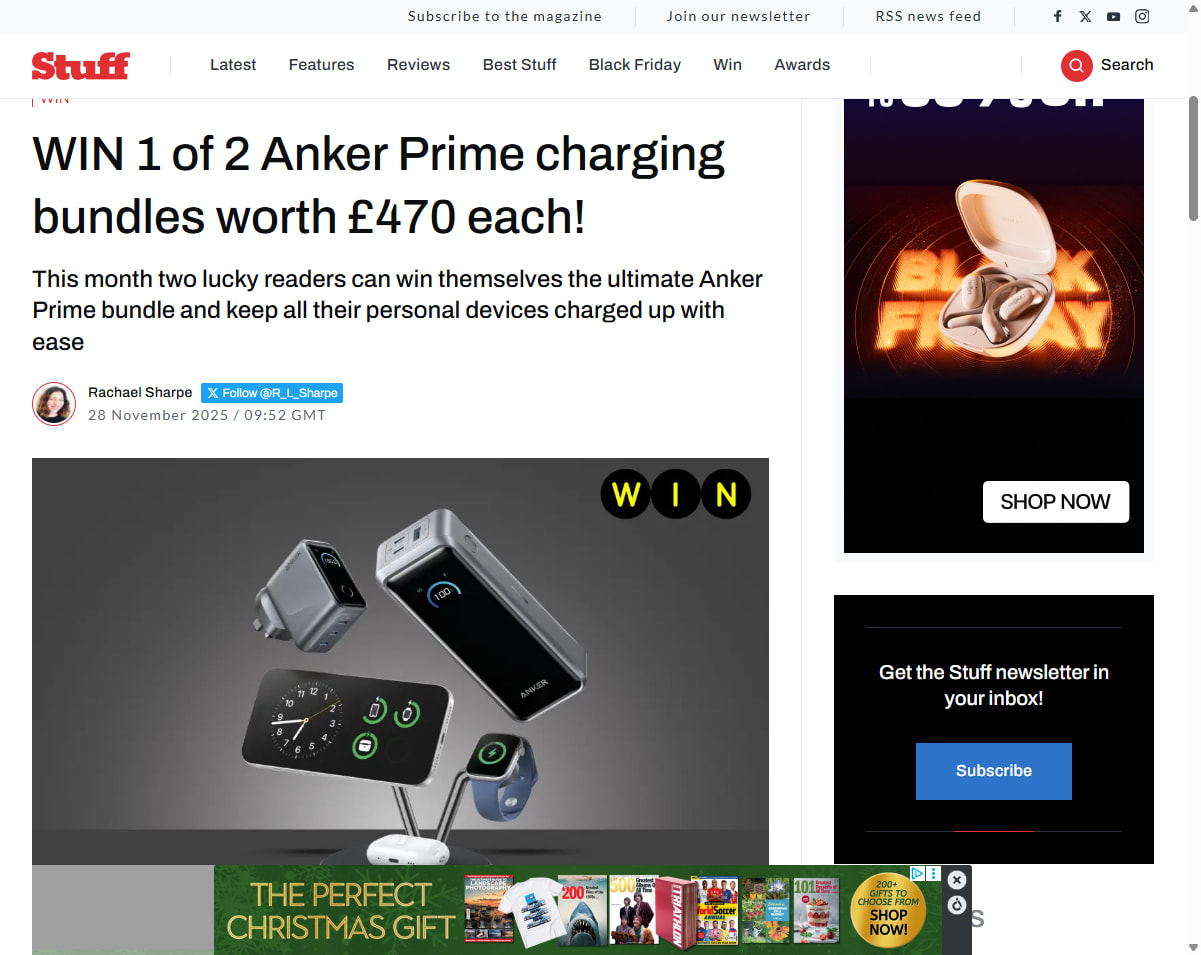1201x955 pixels.
Task: Go to the Black Friday section
Action: click(x=635, y=65)
